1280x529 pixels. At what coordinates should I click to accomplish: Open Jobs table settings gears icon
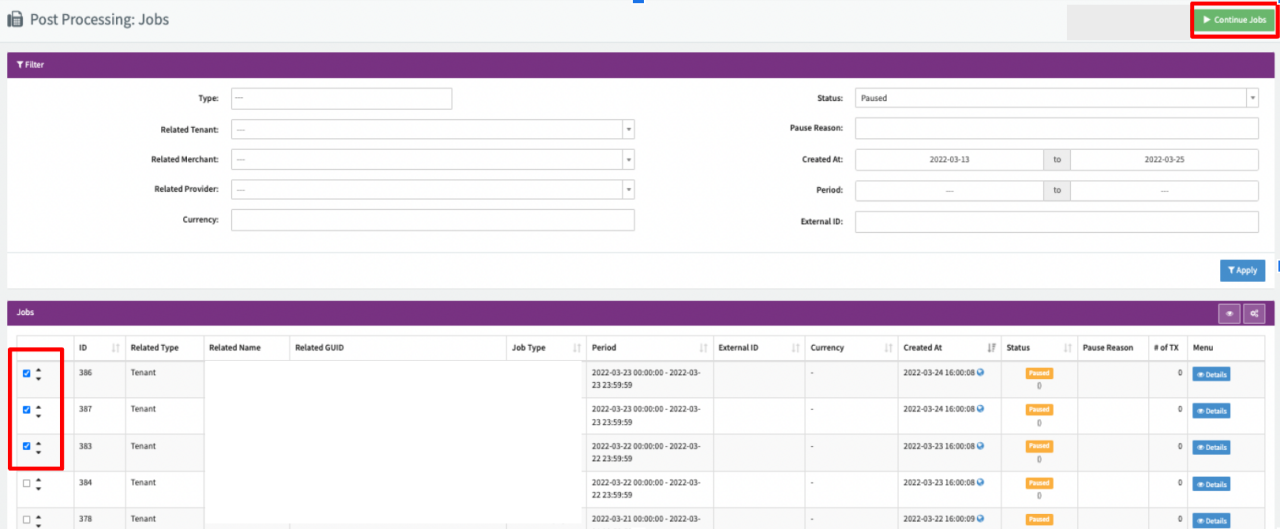[x=1254, y=314]
